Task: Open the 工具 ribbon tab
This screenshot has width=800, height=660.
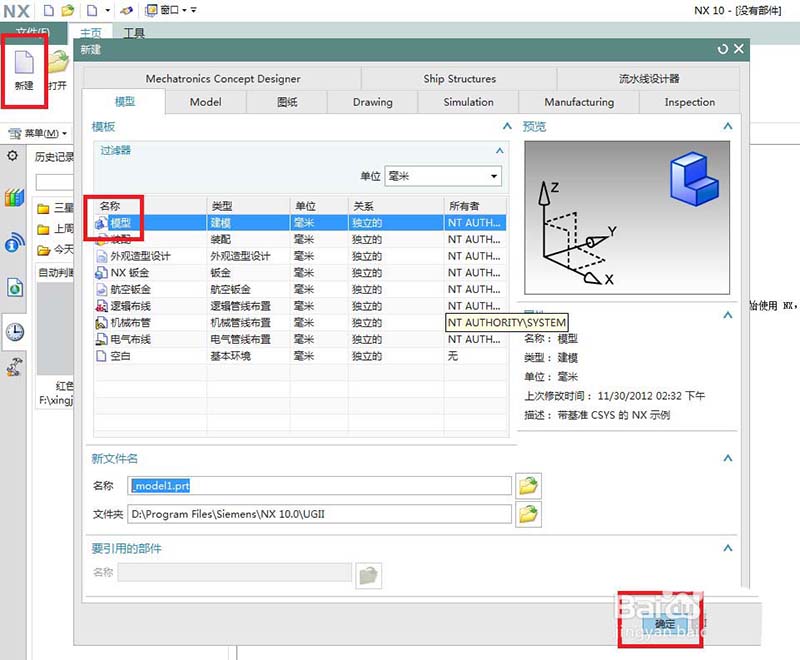Action: pos(134,33)
